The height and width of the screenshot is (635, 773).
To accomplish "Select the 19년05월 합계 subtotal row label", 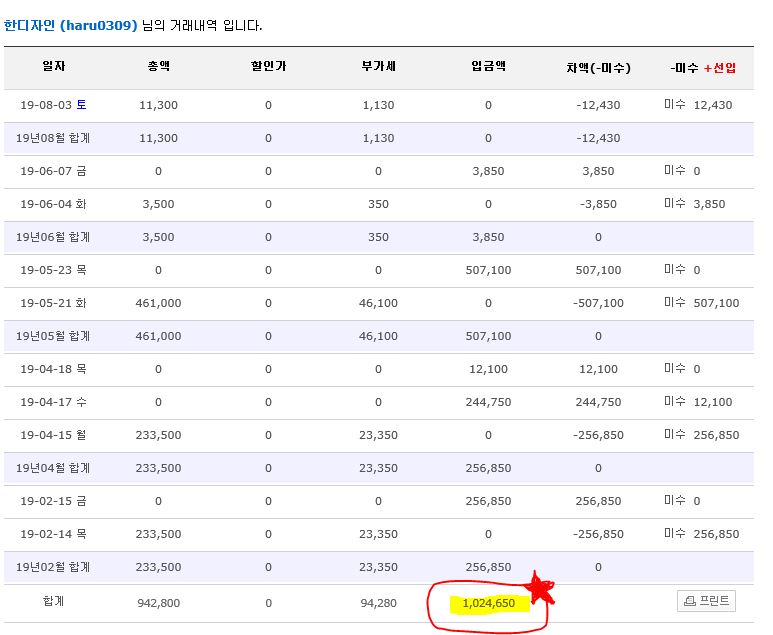I will 54,336.
